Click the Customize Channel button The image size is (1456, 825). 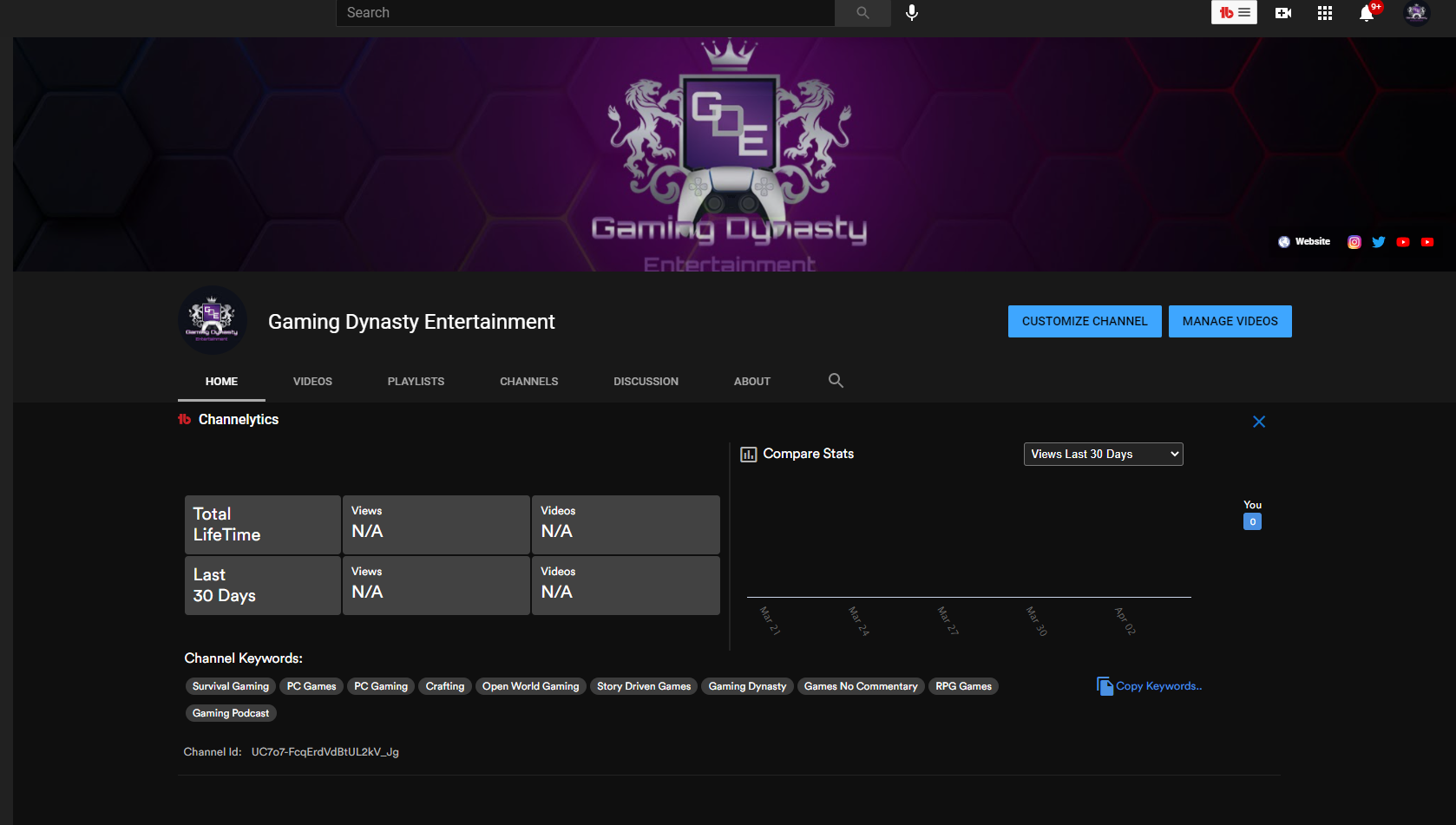pos(1085,321)
